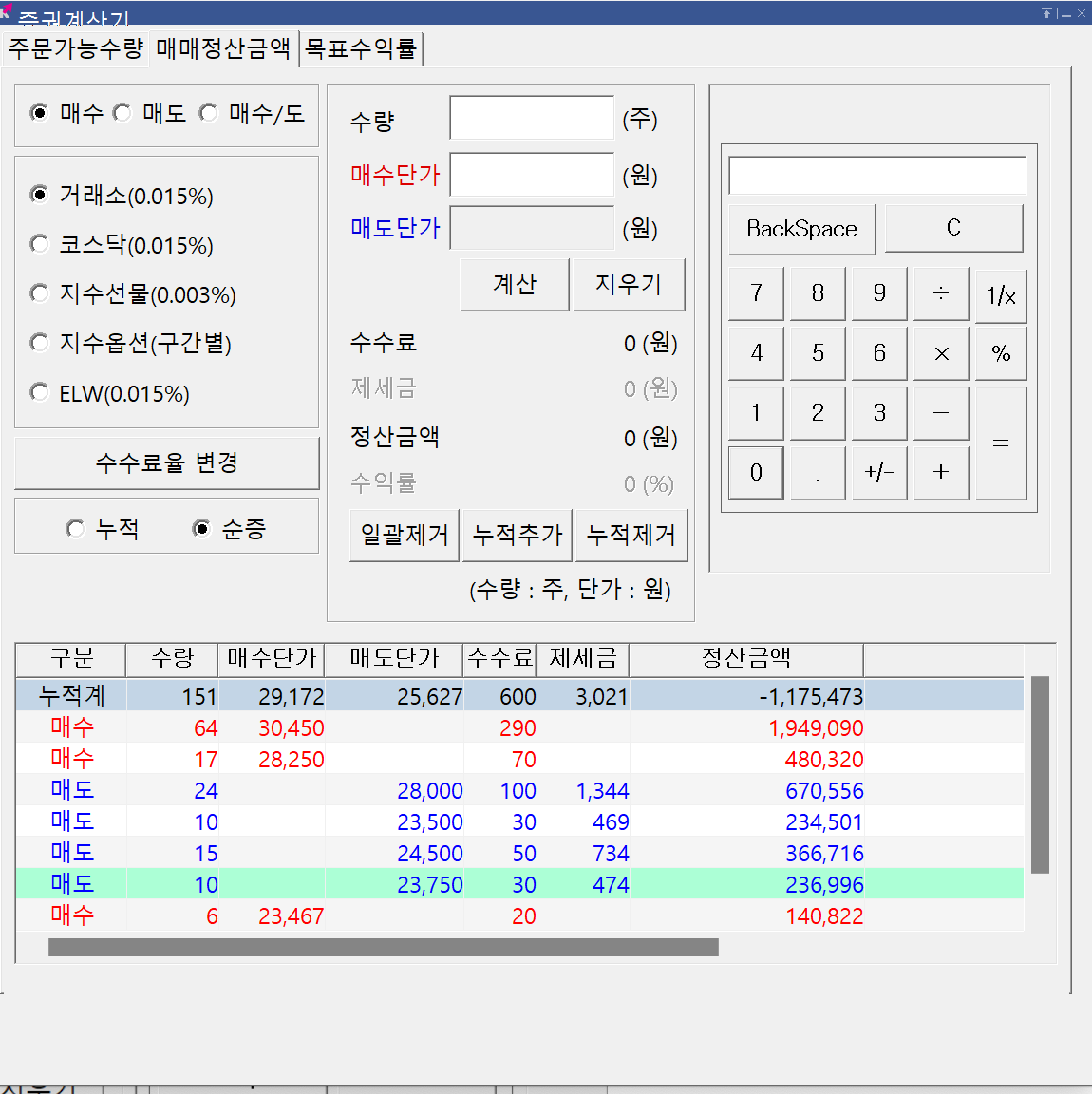Click the division (÷) key on the calculator
Image resolution: width=1092 pixels, height=1094 pixels.
click(x=940, y=293)
